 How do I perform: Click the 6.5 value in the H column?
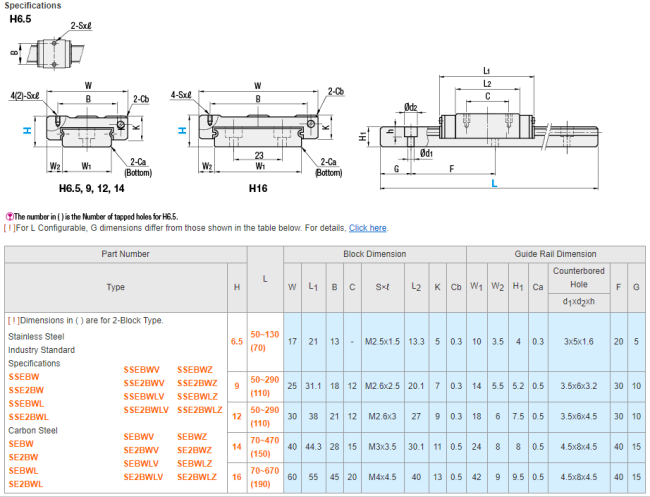[x=237, y=341]
